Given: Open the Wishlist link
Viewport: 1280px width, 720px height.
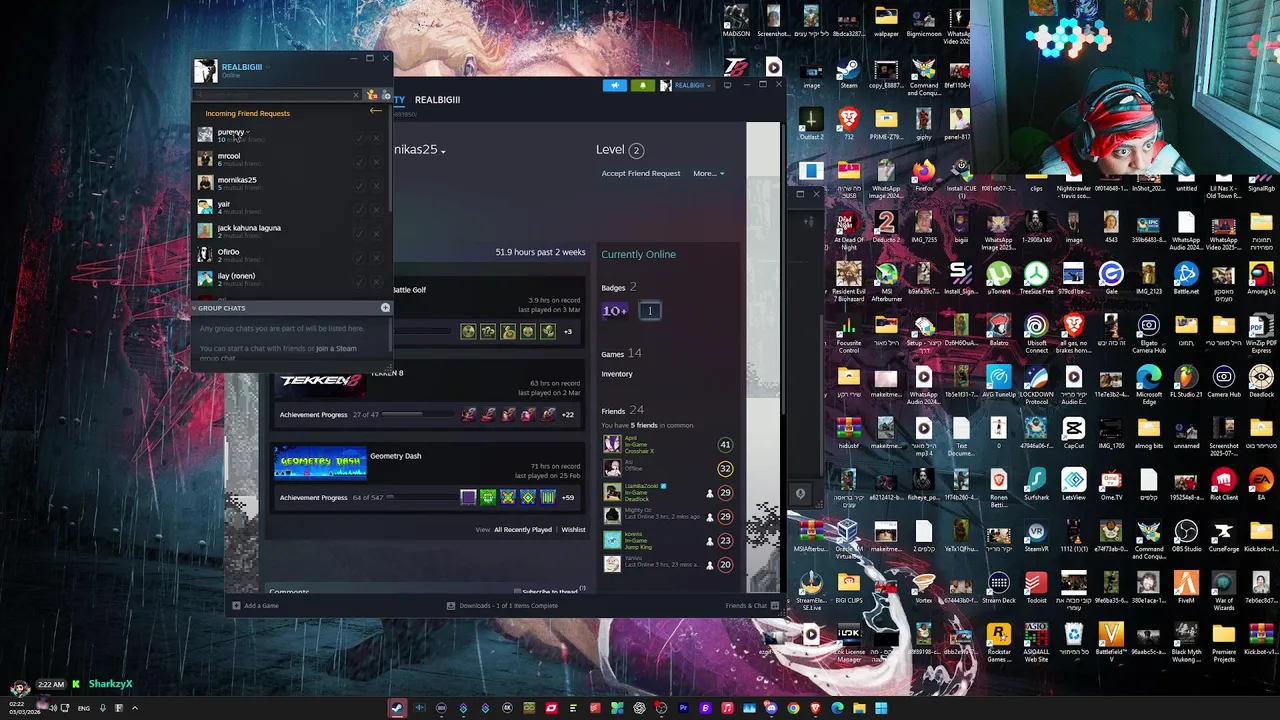Looking at the screenshot, I should tap(573, 530).
